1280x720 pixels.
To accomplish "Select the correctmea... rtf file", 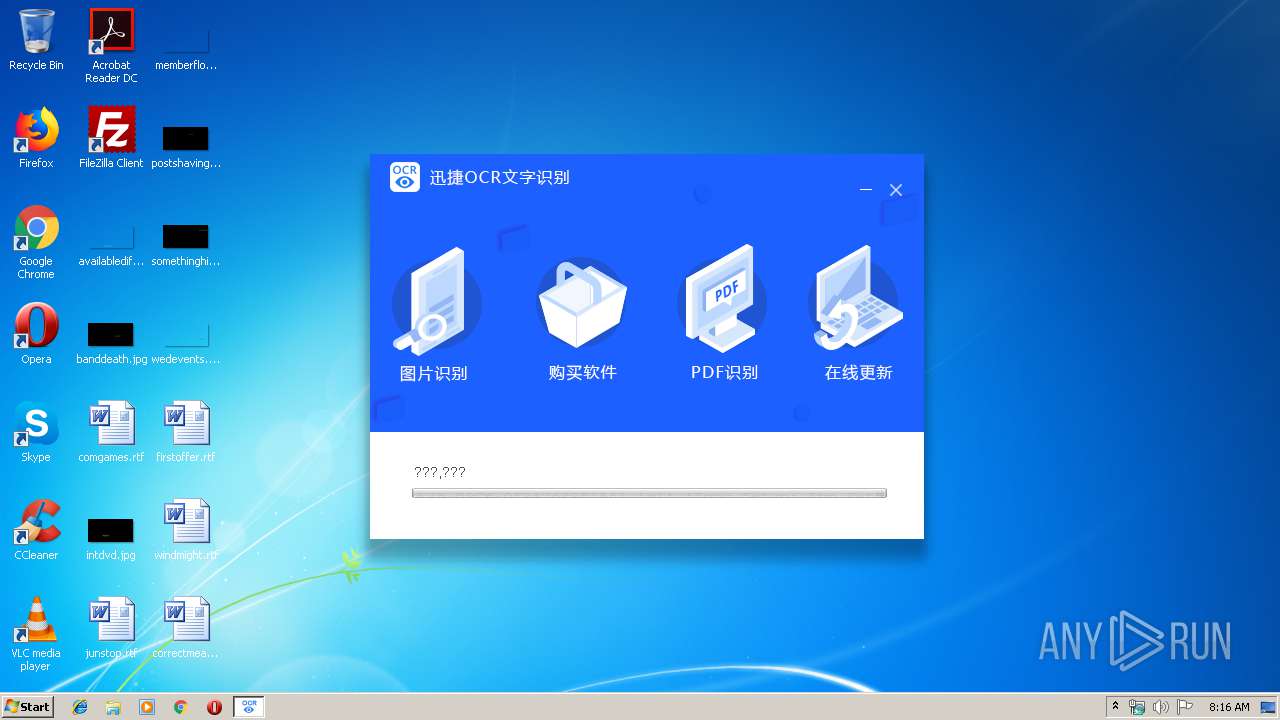I will click(186, 628).
